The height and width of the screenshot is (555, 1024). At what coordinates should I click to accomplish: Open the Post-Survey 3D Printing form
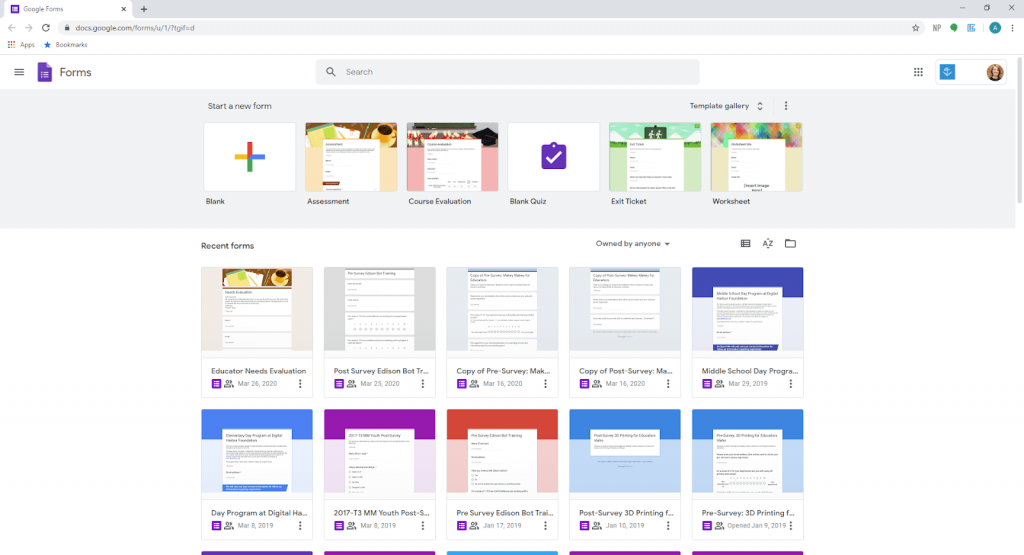pos(625,474)
